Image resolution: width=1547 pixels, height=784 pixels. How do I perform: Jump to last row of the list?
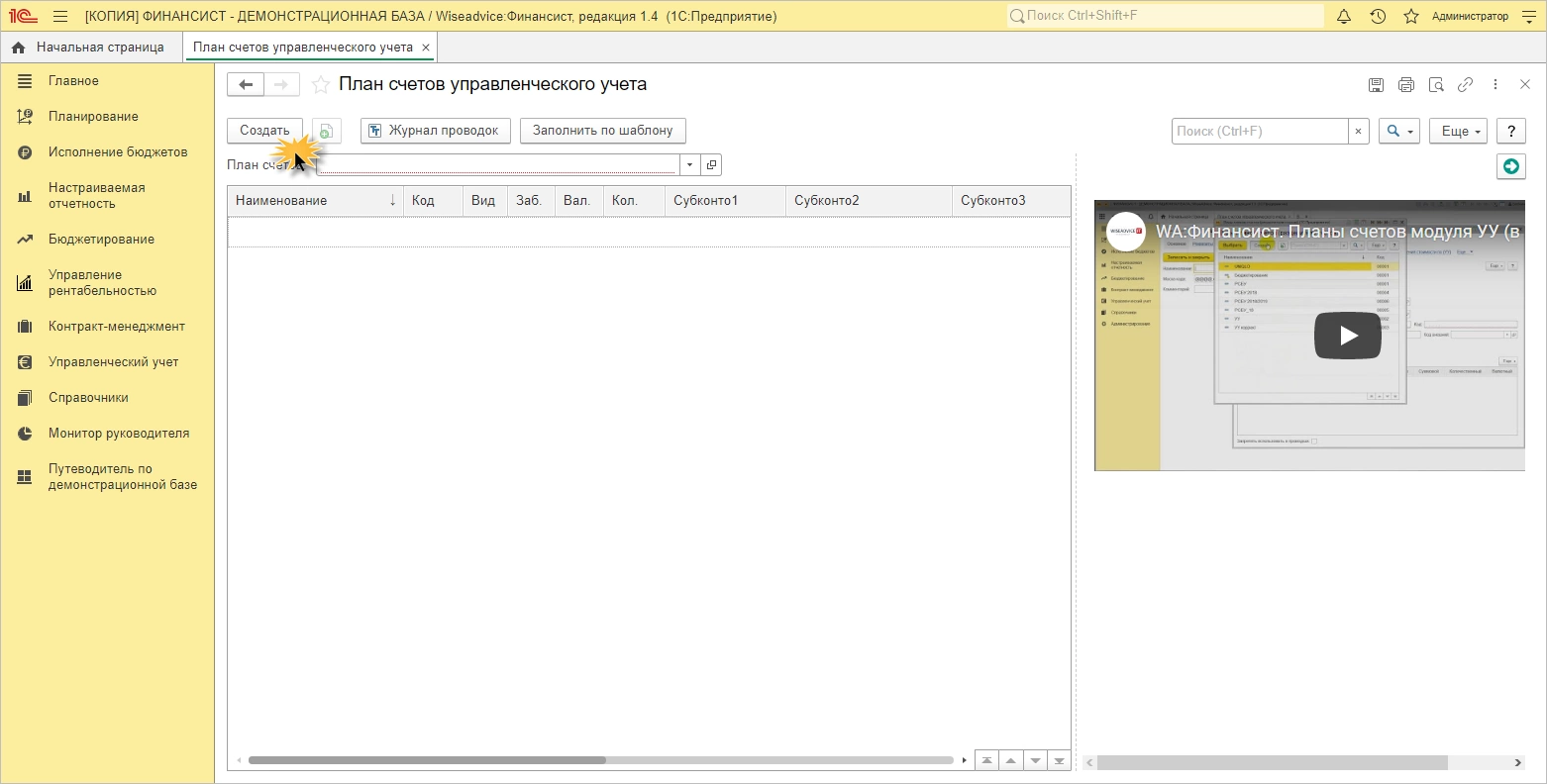tap(1059, 760)
